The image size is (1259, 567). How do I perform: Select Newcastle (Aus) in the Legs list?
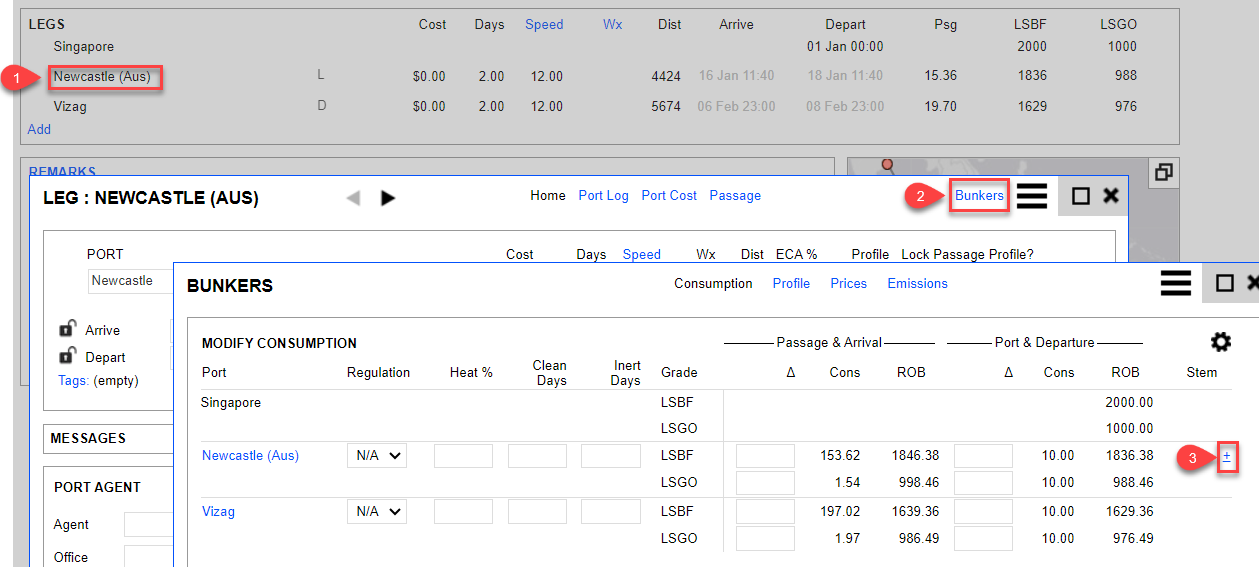102,77
